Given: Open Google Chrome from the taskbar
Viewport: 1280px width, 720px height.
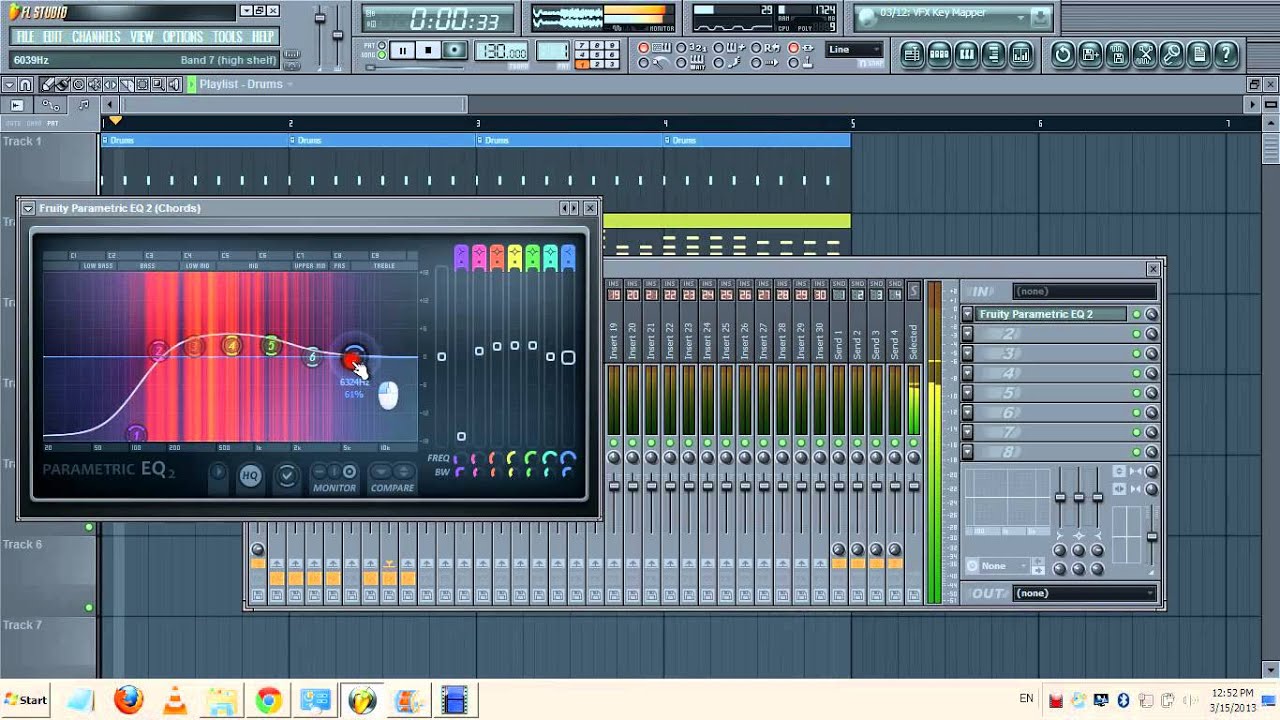Looking at the screenshot, I should (268, 700).
